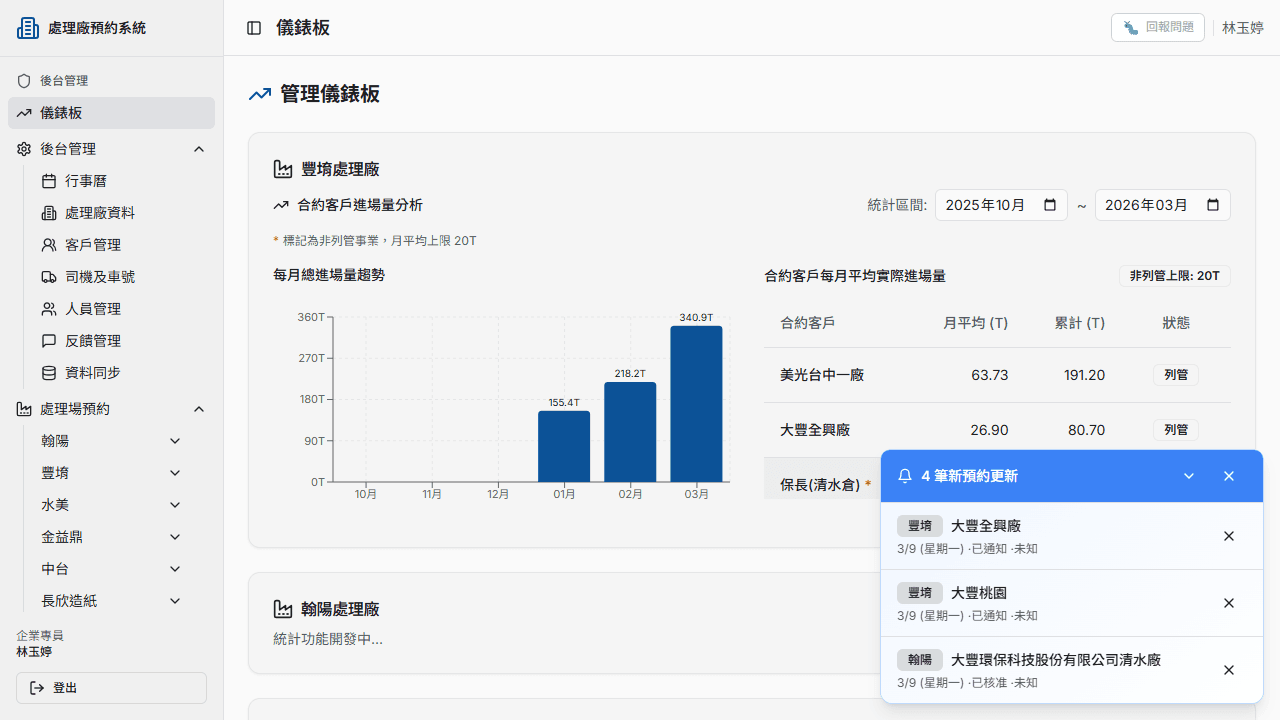Open 處理廠資料 page

119,213
